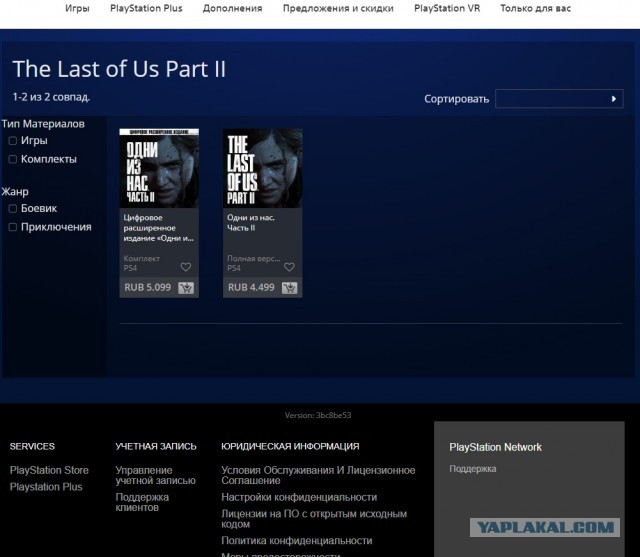640x557 pixels.
Task: Open the Сортировать dropdown
Action: pos(559,99)
